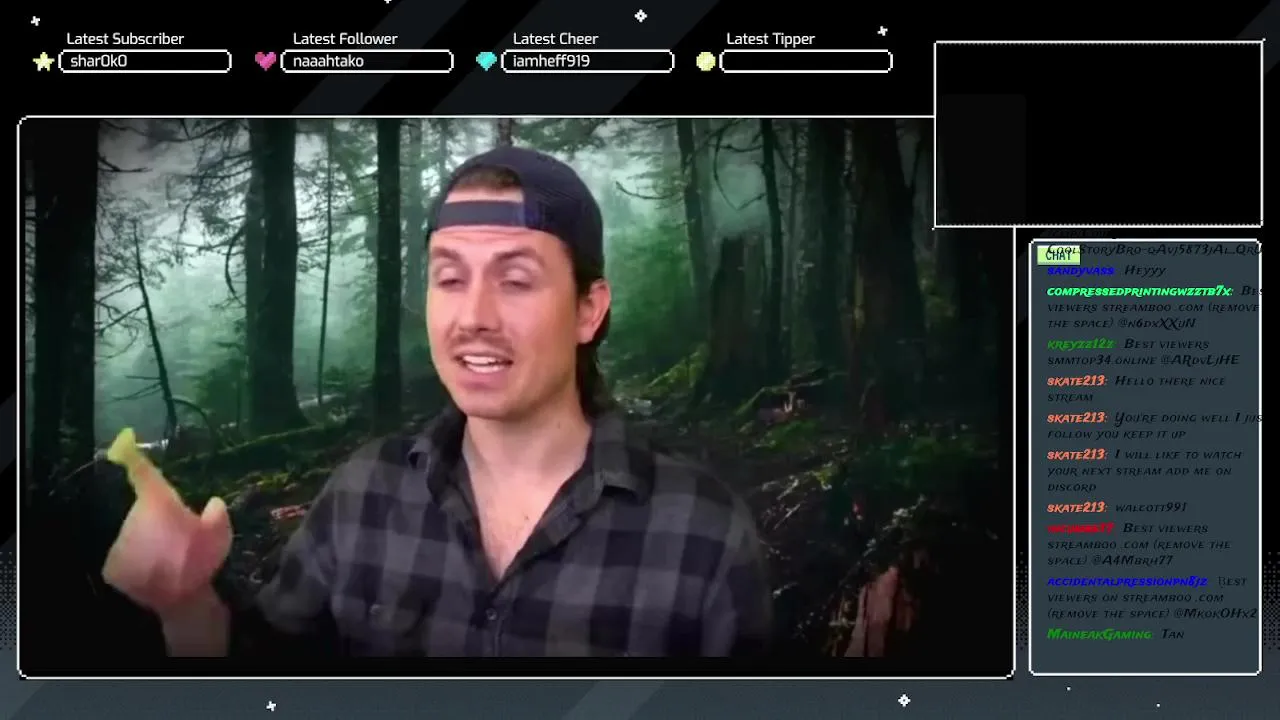Click skate213 beside 'walcott991'
This screenshot has width=1280, height=720.
click(1076, 508)
